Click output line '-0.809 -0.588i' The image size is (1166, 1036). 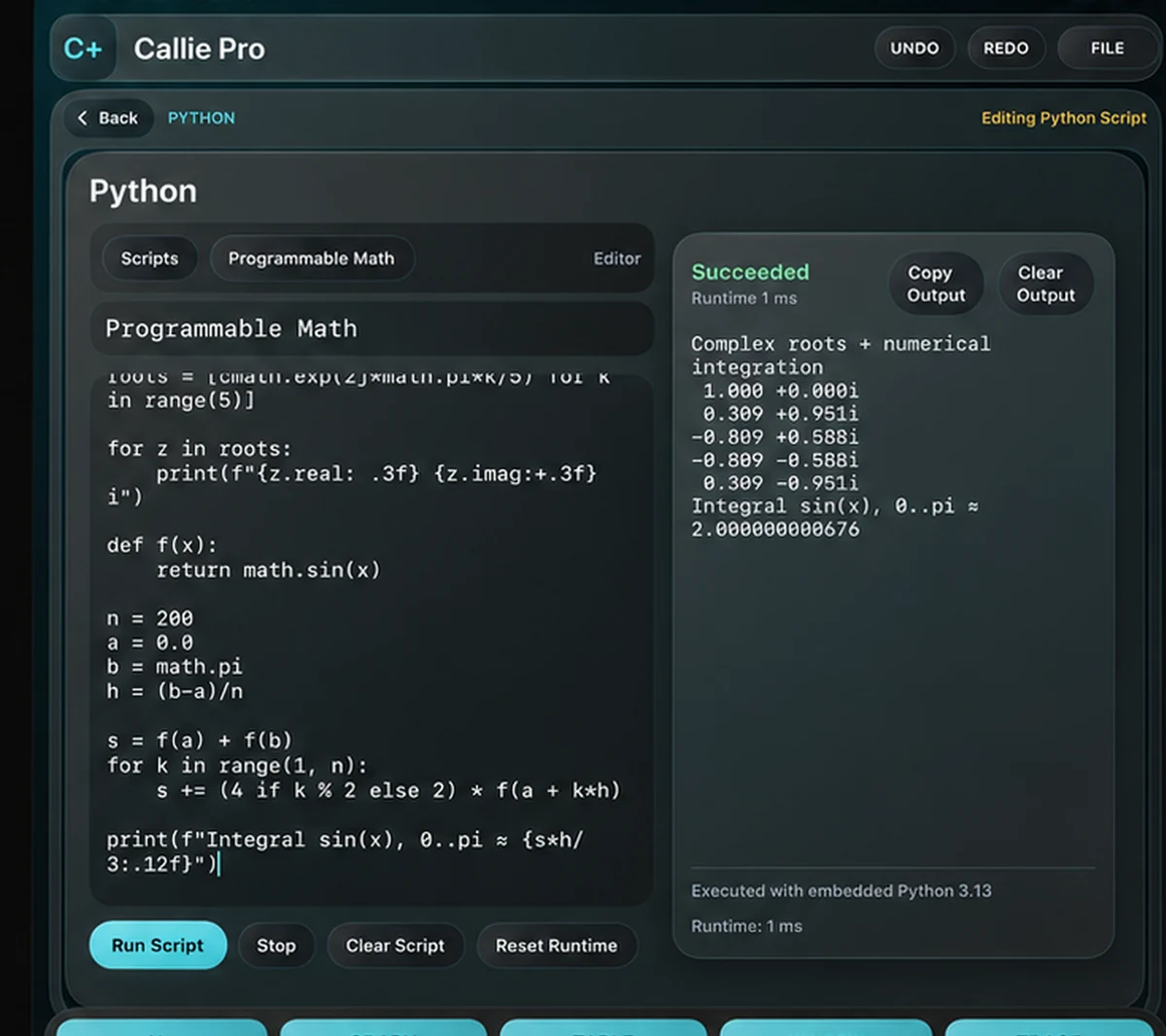click(x=774, y=461)
